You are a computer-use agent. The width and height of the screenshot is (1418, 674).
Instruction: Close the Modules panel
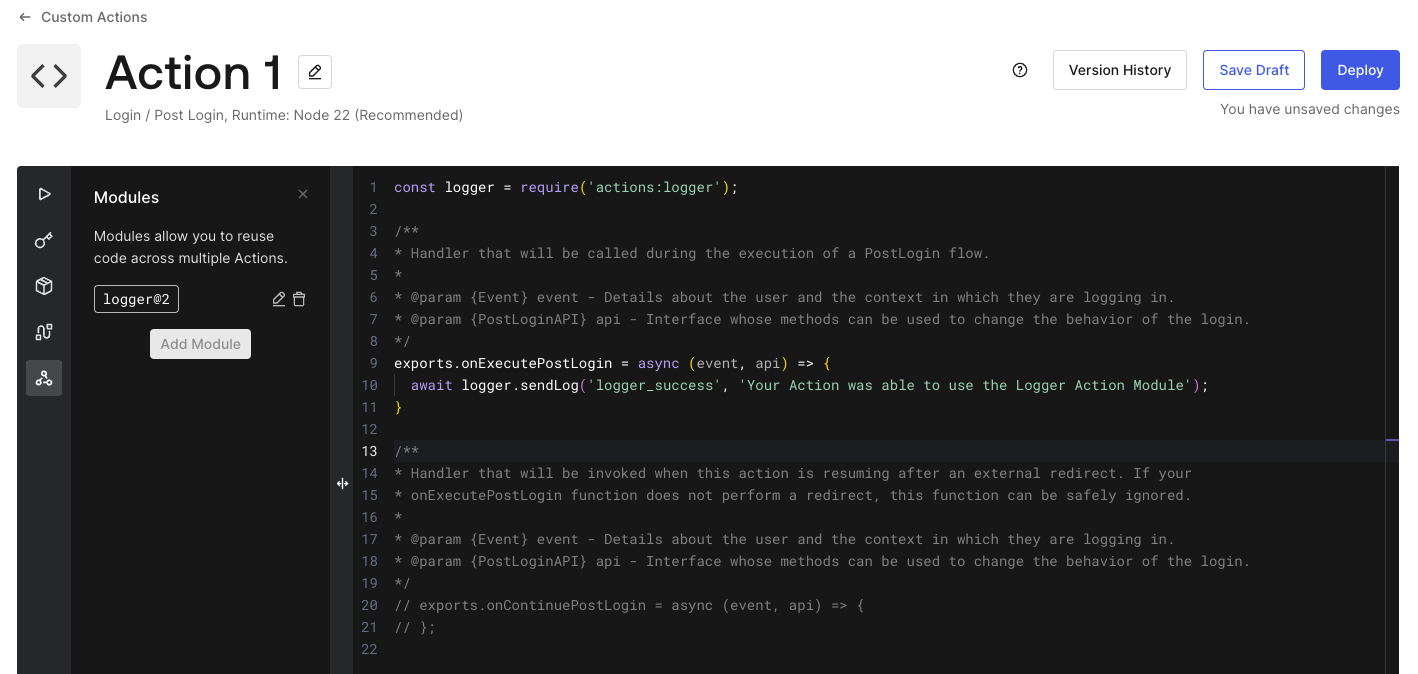click(x=303, y=194)
